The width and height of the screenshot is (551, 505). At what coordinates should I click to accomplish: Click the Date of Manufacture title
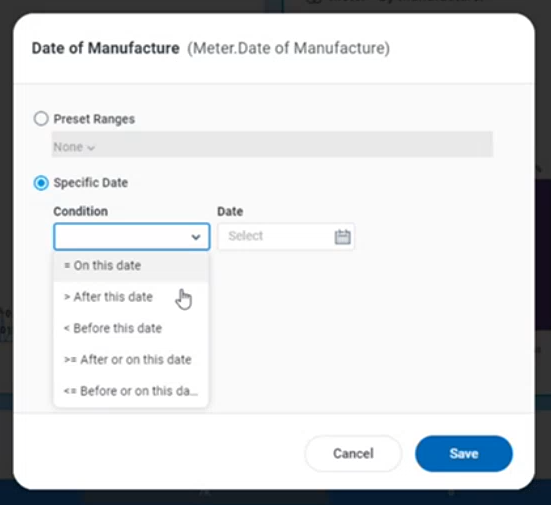tap(105, 48)
